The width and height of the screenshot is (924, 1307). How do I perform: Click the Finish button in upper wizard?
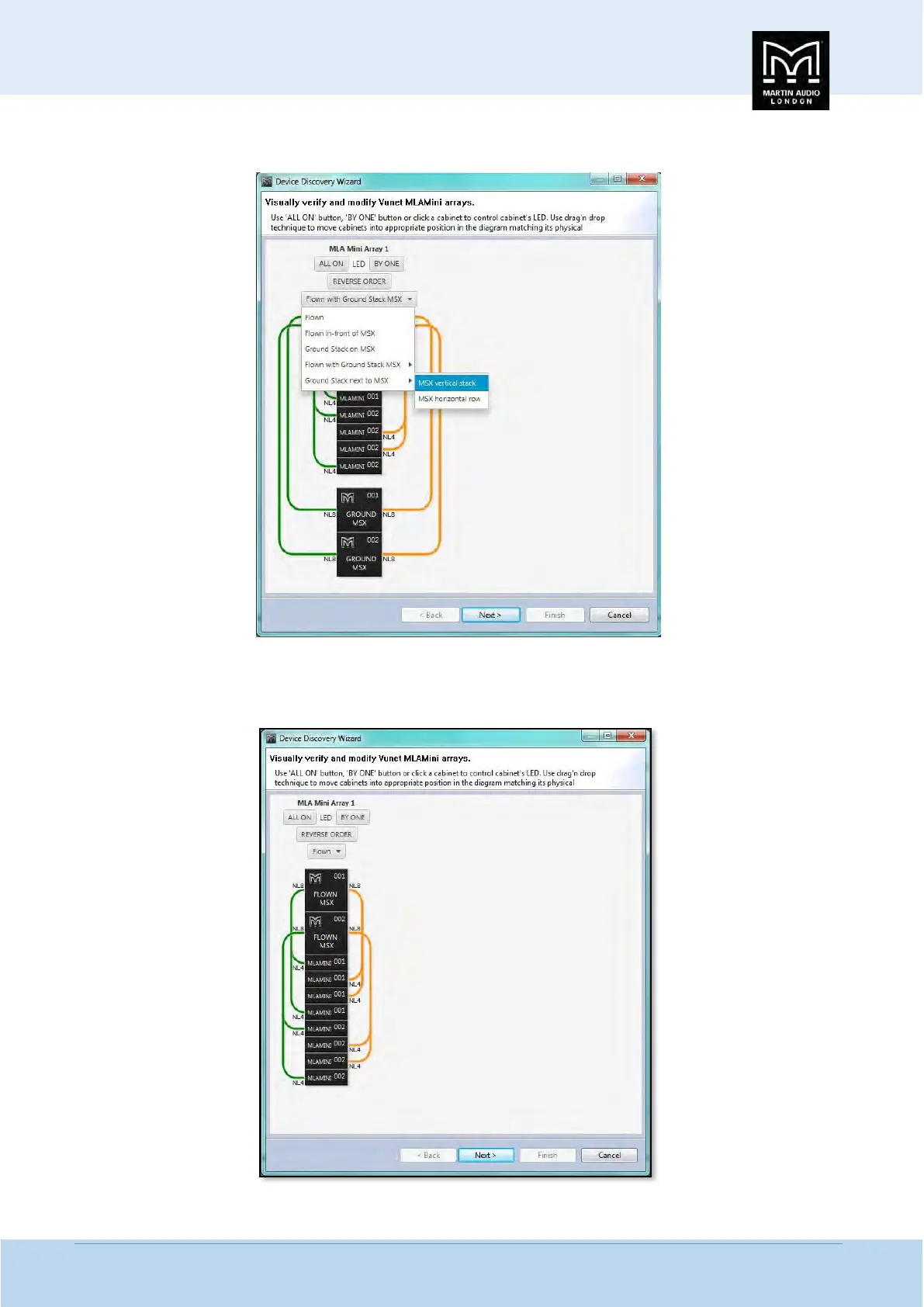click(555, 615)
